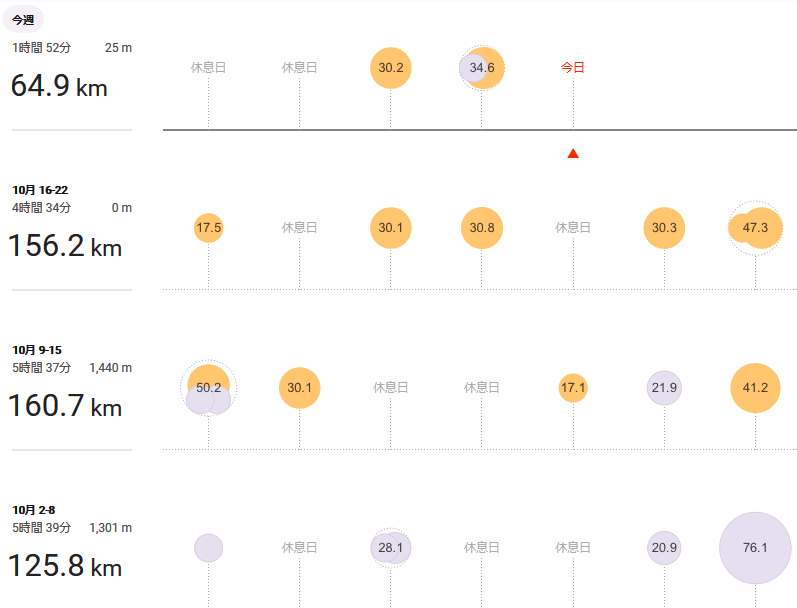This screenshot has width=797, height=608.
Task: Select the 17.5 km orange bubble
Action: [x=208, y=228]
